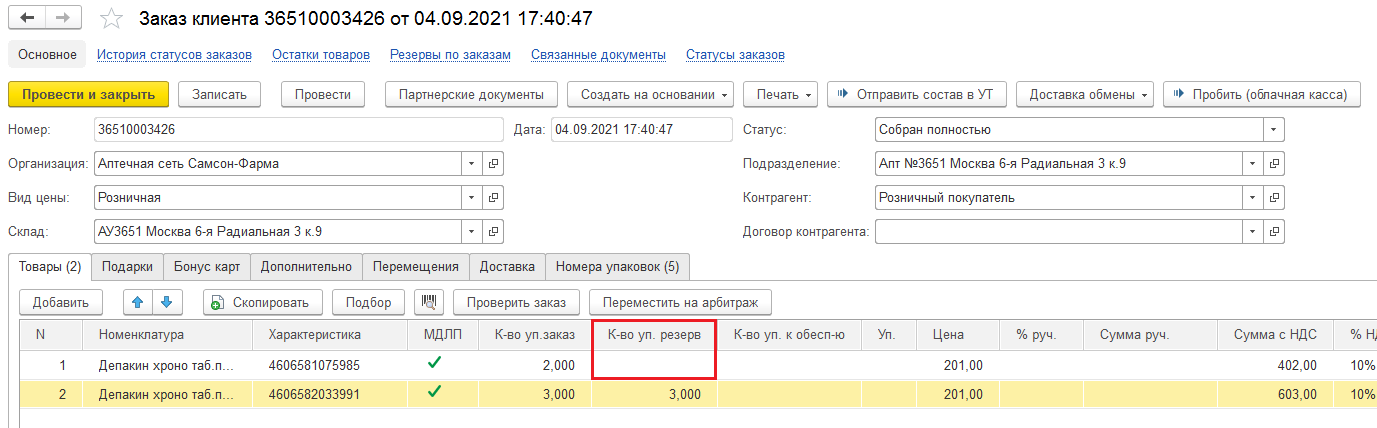Click the Номер input field
This screenshot has height=428, width=1377.
(x=298, y=130)
